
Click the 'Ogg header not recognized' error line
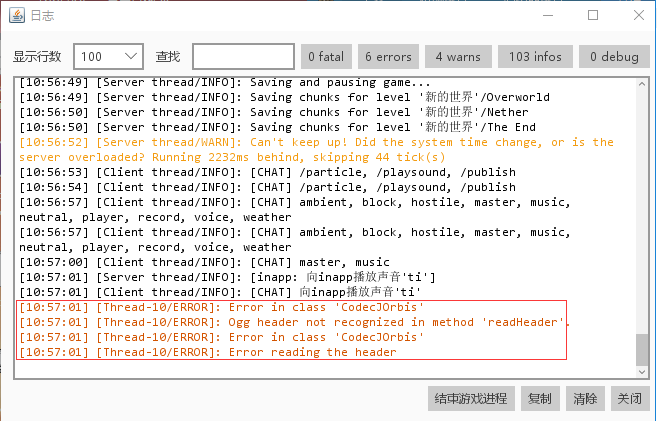(295, 322)
